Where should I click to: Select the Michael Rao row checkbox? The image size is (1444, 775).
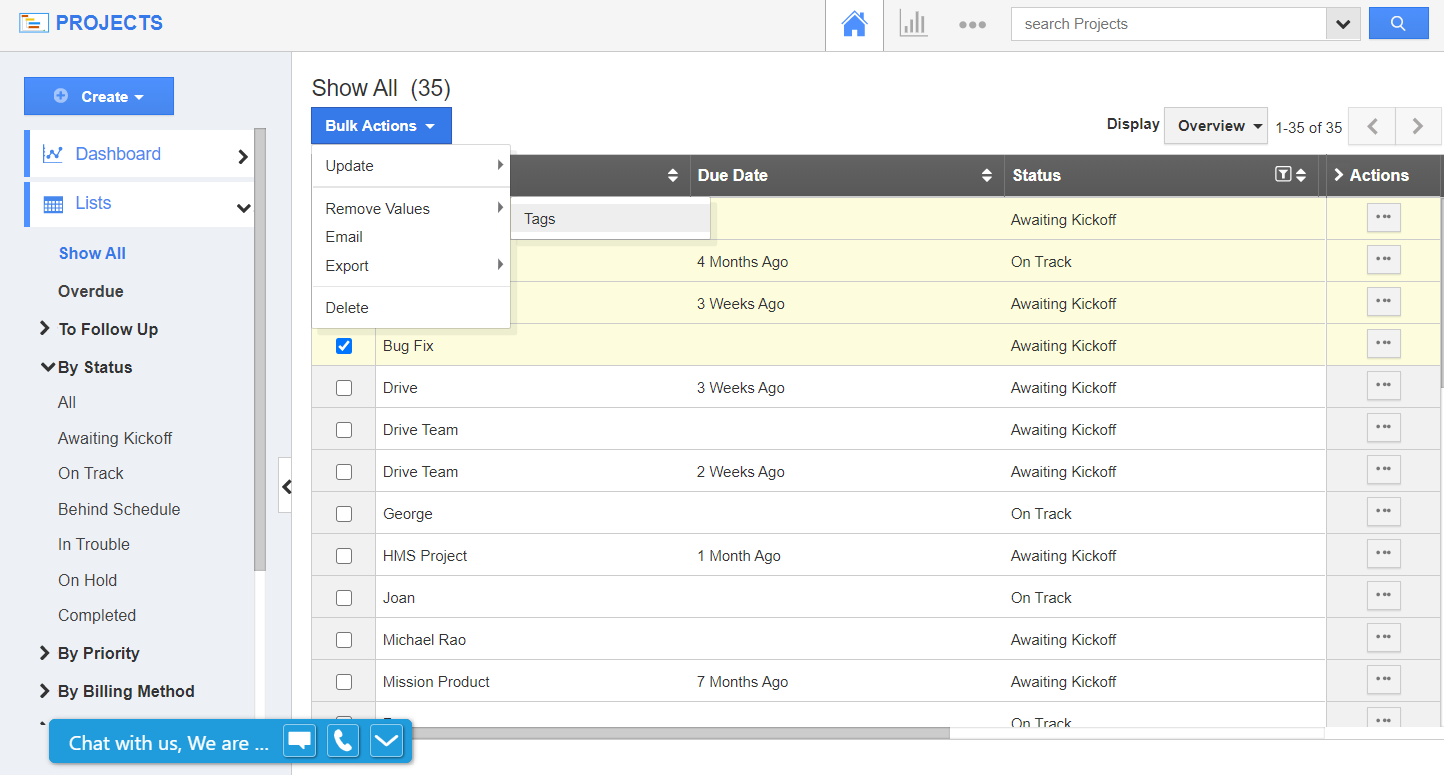point(344,640)
